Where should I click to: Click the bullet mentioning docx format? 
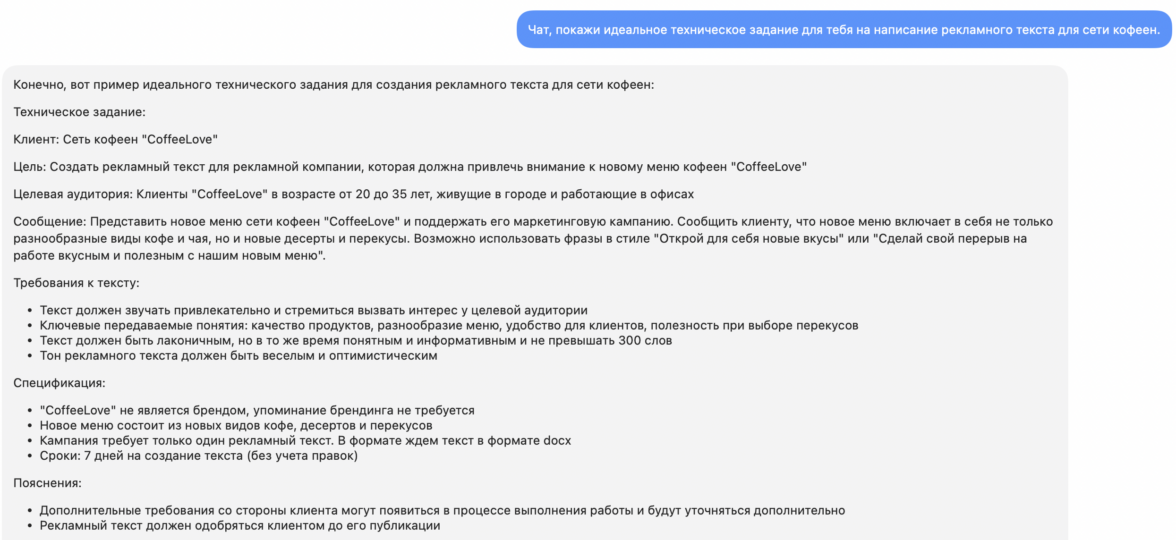(x=306, y=440)
